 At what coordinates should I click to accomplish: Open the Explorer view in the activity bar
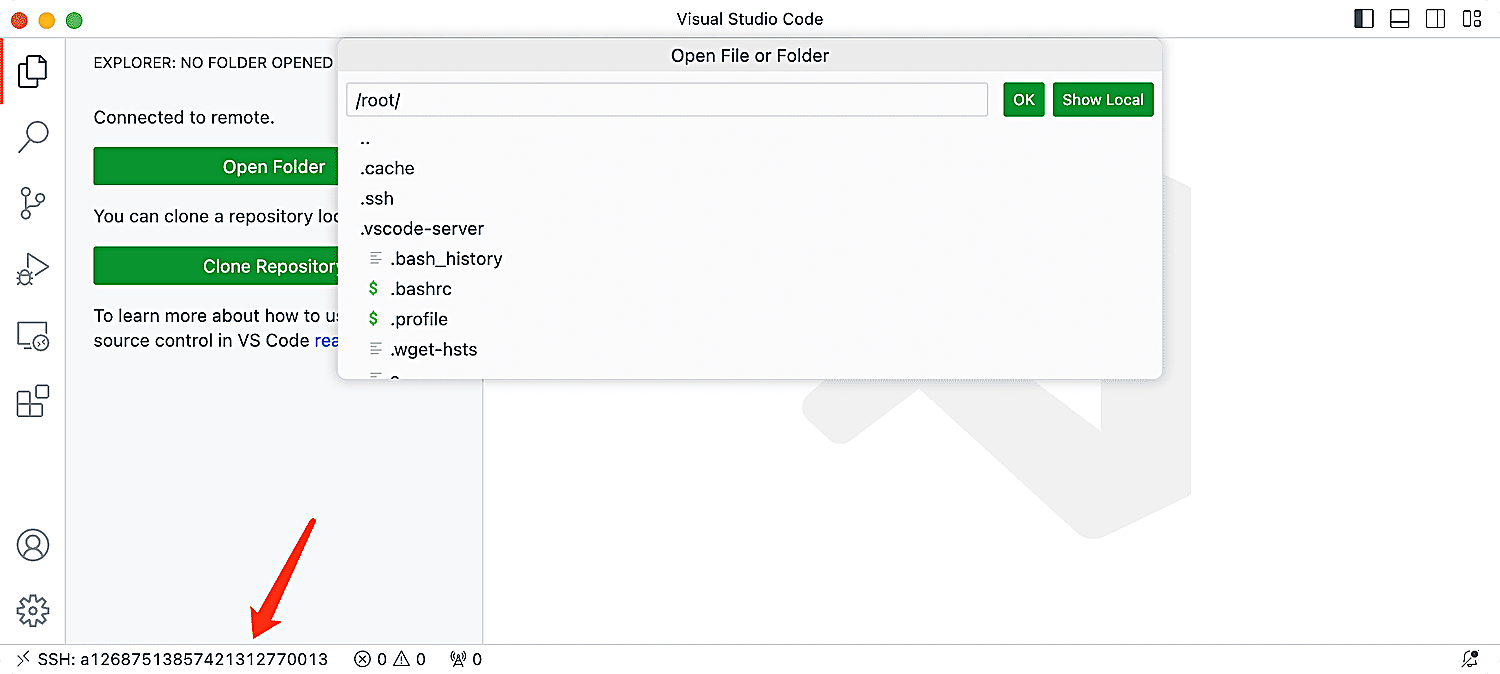coord(33,70)
